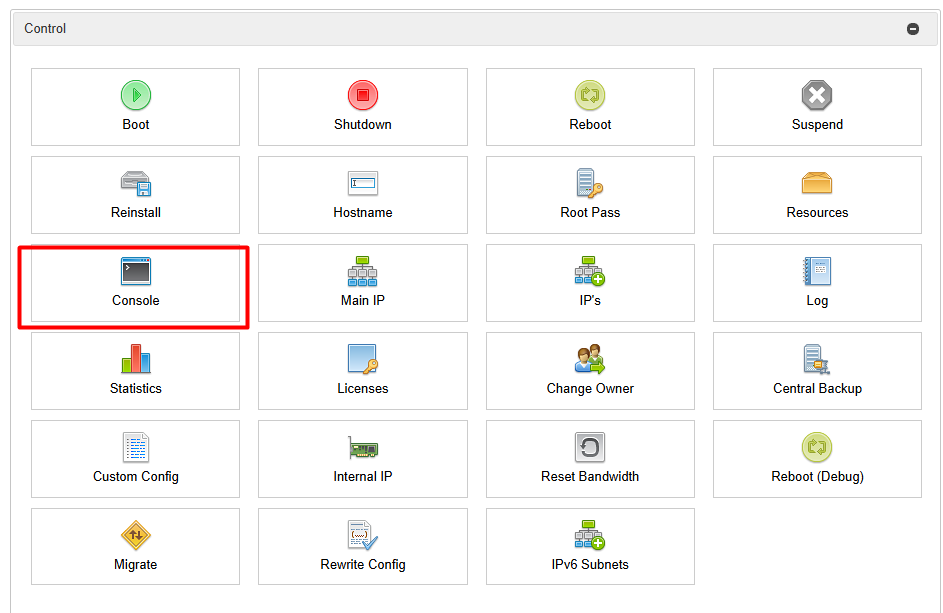Click the Reinstall disk drive icon

[x=136, y=183]
